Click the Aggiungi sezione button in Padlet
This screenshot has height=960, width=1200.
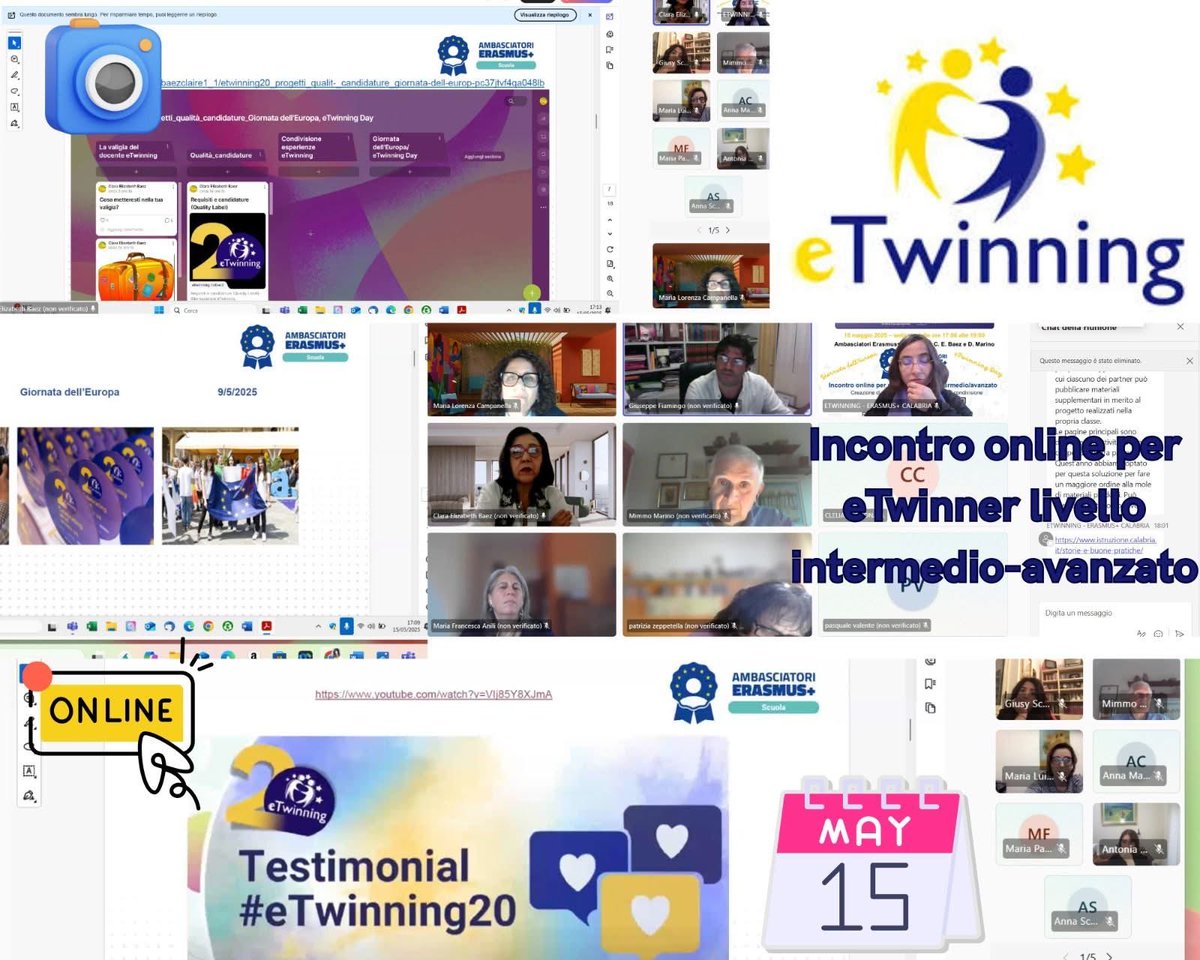pos(483,156)
